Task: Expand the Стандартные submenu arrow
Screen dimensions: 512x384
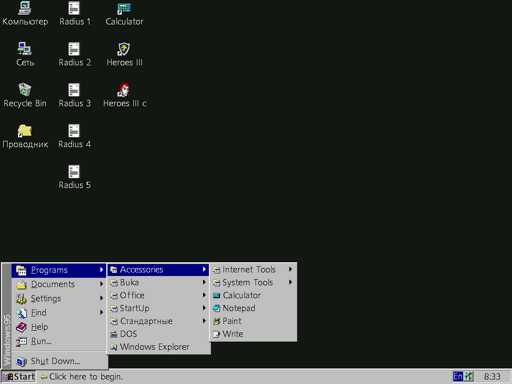Action: click(204, 321)
